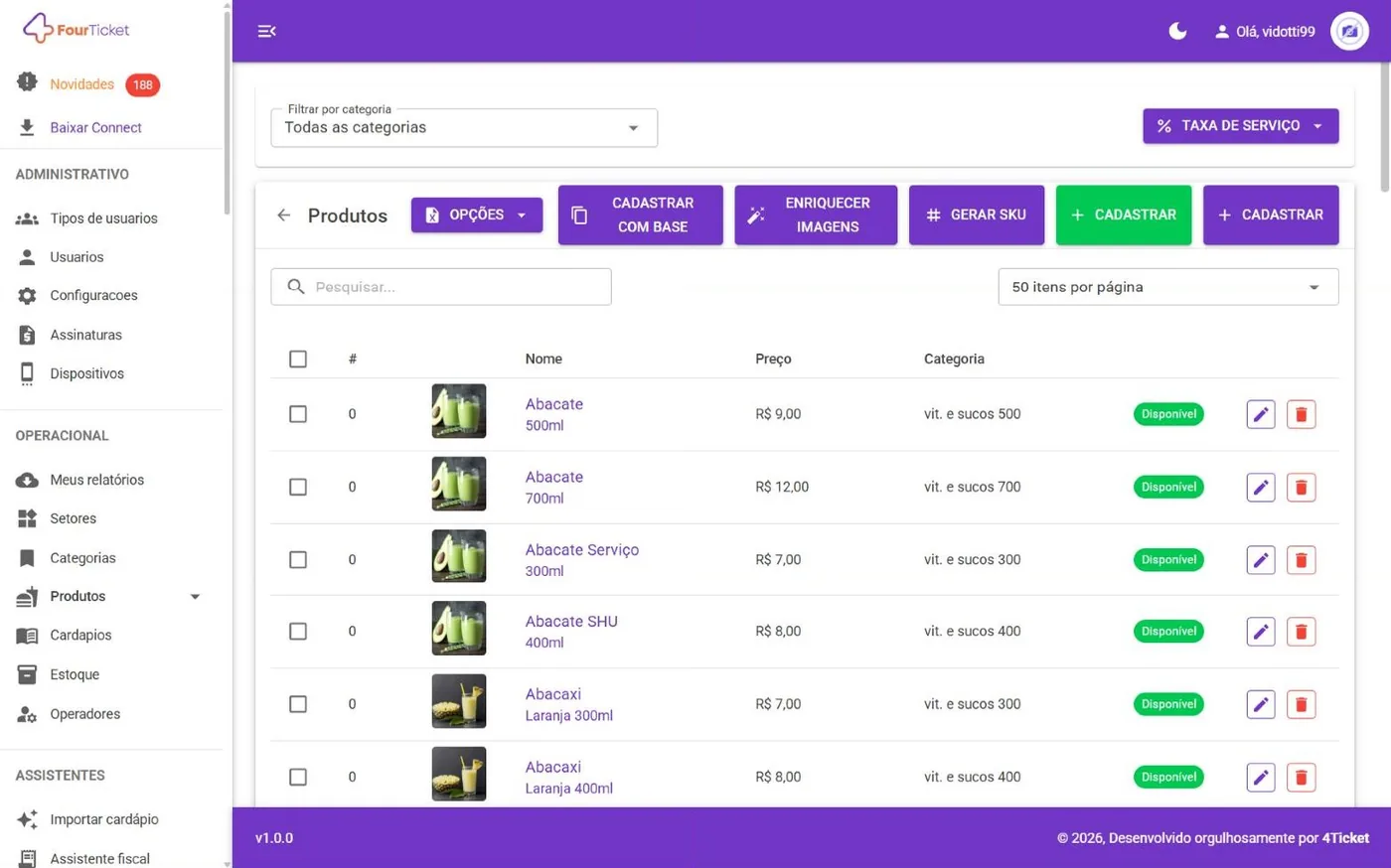1391x868 pixels.
Task: Click the 4Ticket footer link
Action: pos(1345,838)
